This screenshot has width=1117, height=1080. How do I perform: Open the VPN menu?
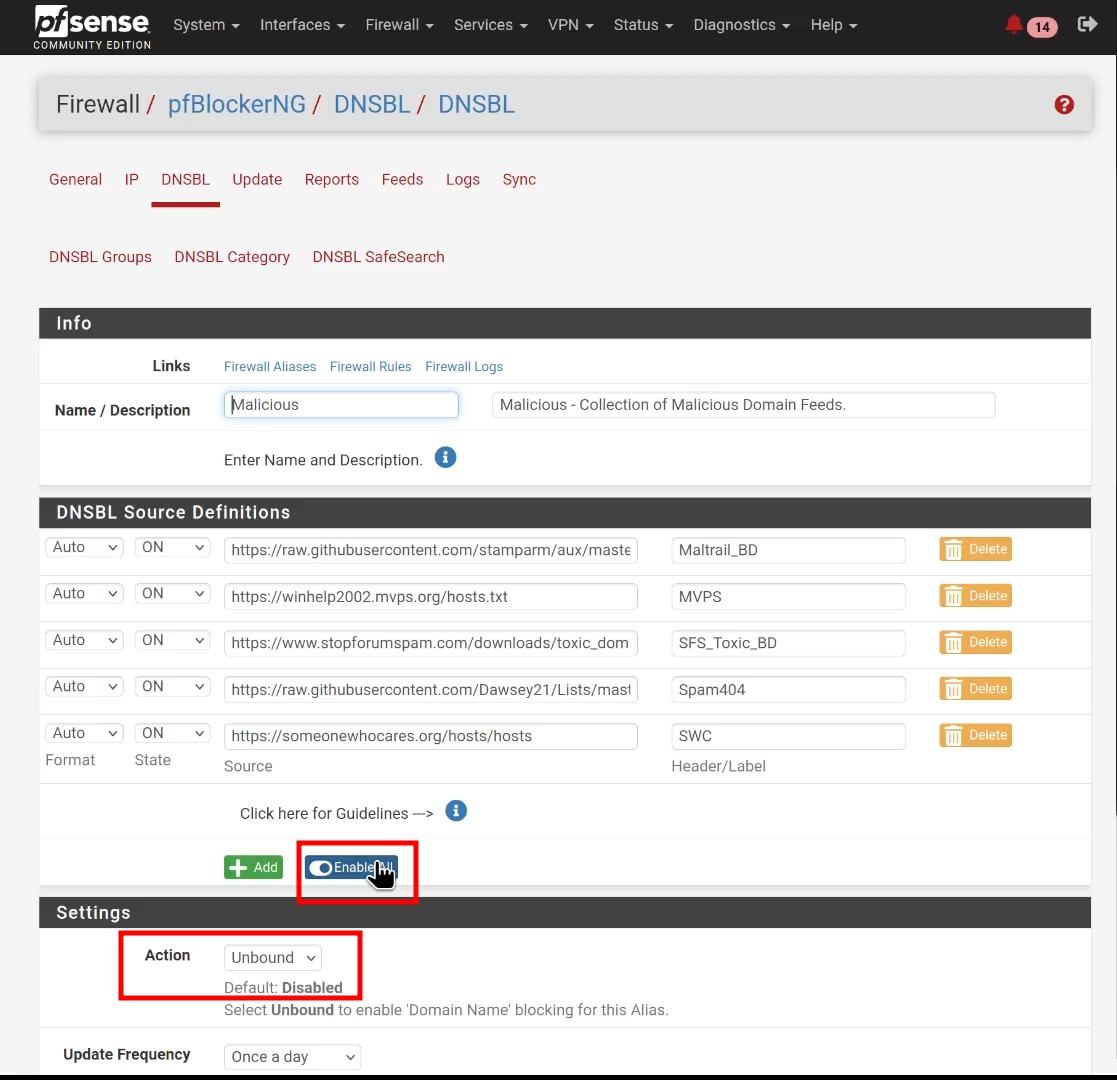[570, 25]
